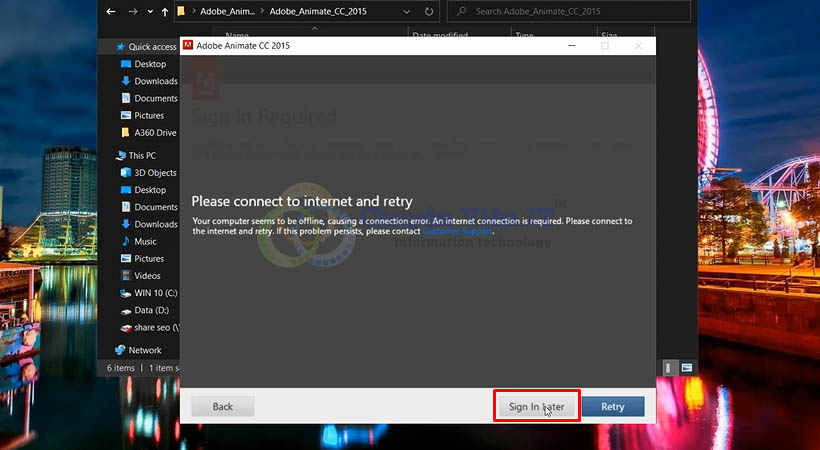Select 3D Objects in the sidebar

pyautogui.click(x=154, y=173)
